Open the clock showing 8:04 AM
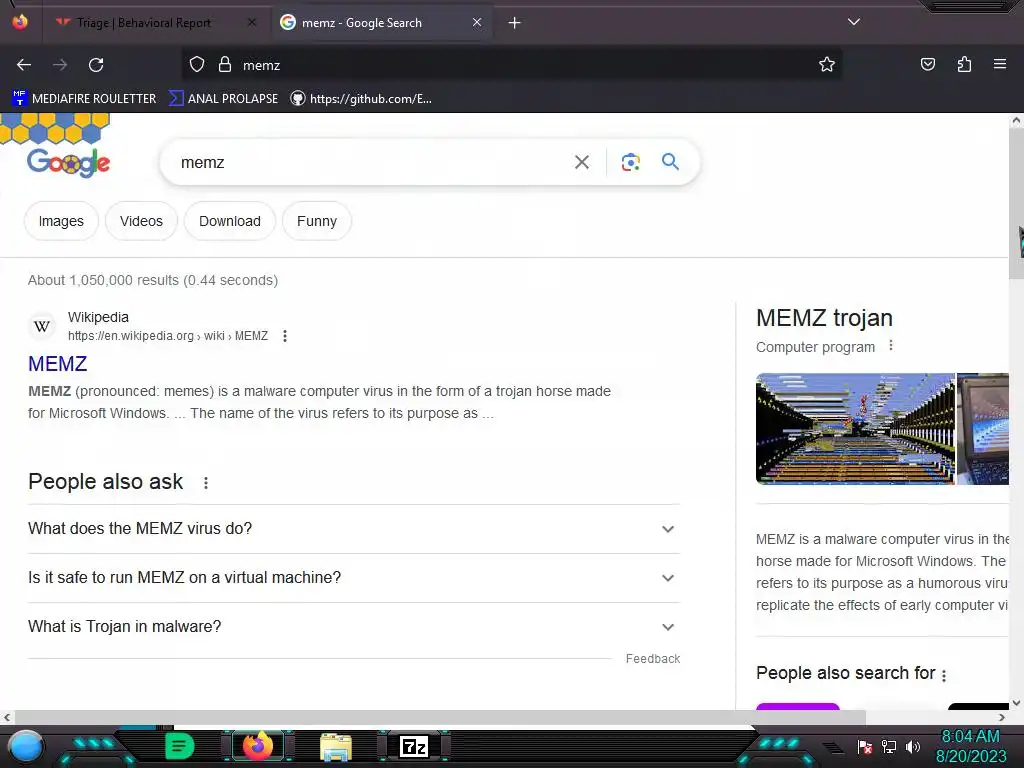This screenshot has width=1024, height=768. (x=970, y=746)
